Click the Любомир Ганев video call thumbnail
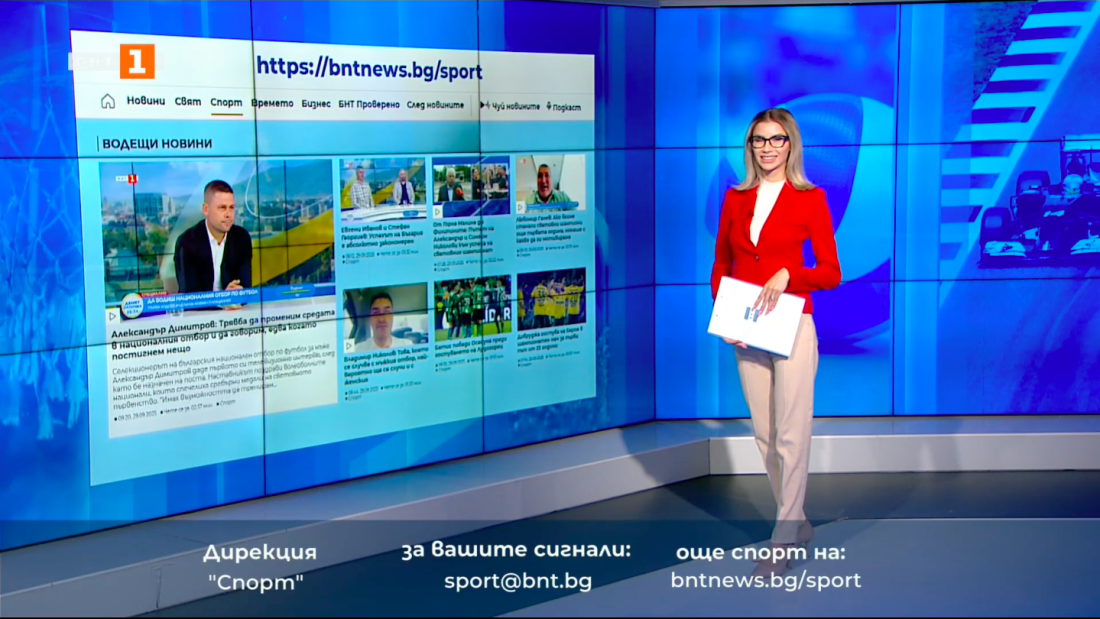The width and height of the screenshot is (1100, 619). tap(550, 184)
